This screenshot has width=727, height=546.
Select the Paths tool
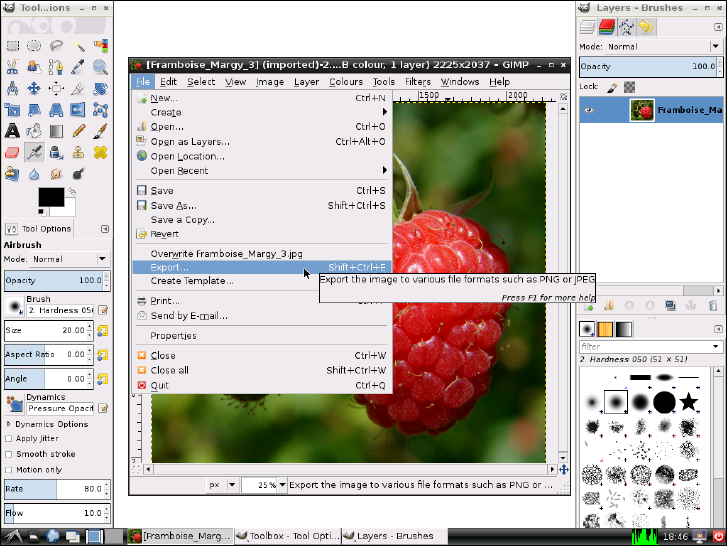coord(56,67)
